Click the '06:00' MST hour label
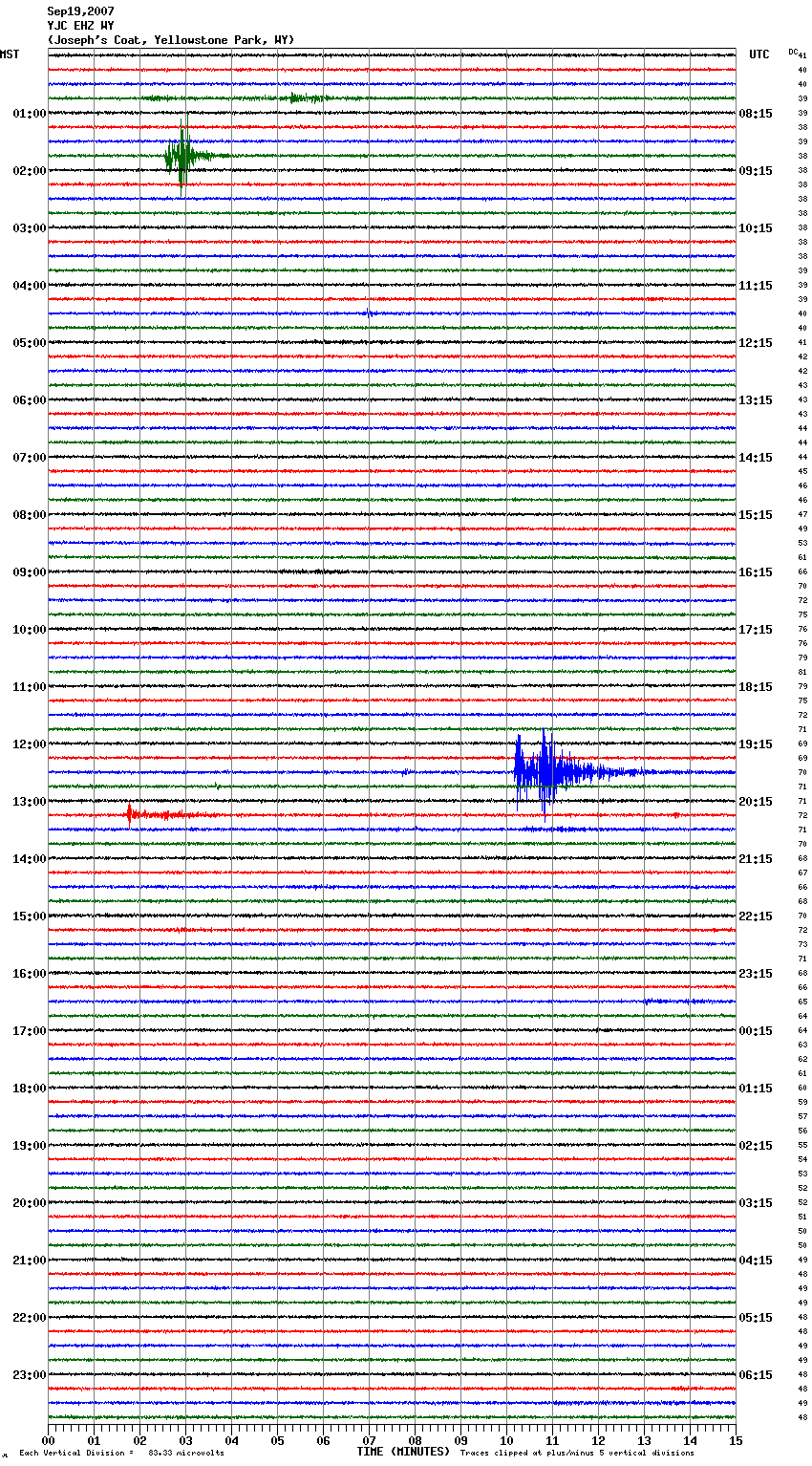The image size is (812, 1466). point(29,400)
